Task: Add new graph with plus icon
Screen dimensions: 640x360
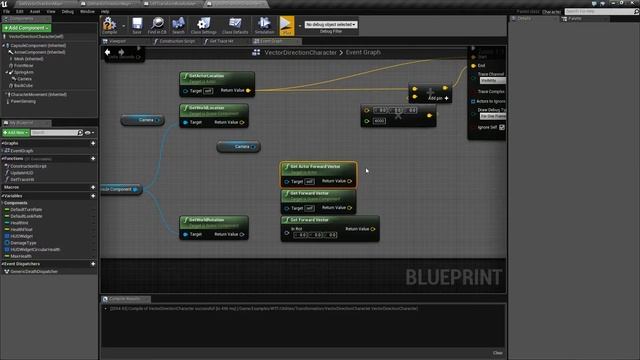Action: tap(93, 143)
